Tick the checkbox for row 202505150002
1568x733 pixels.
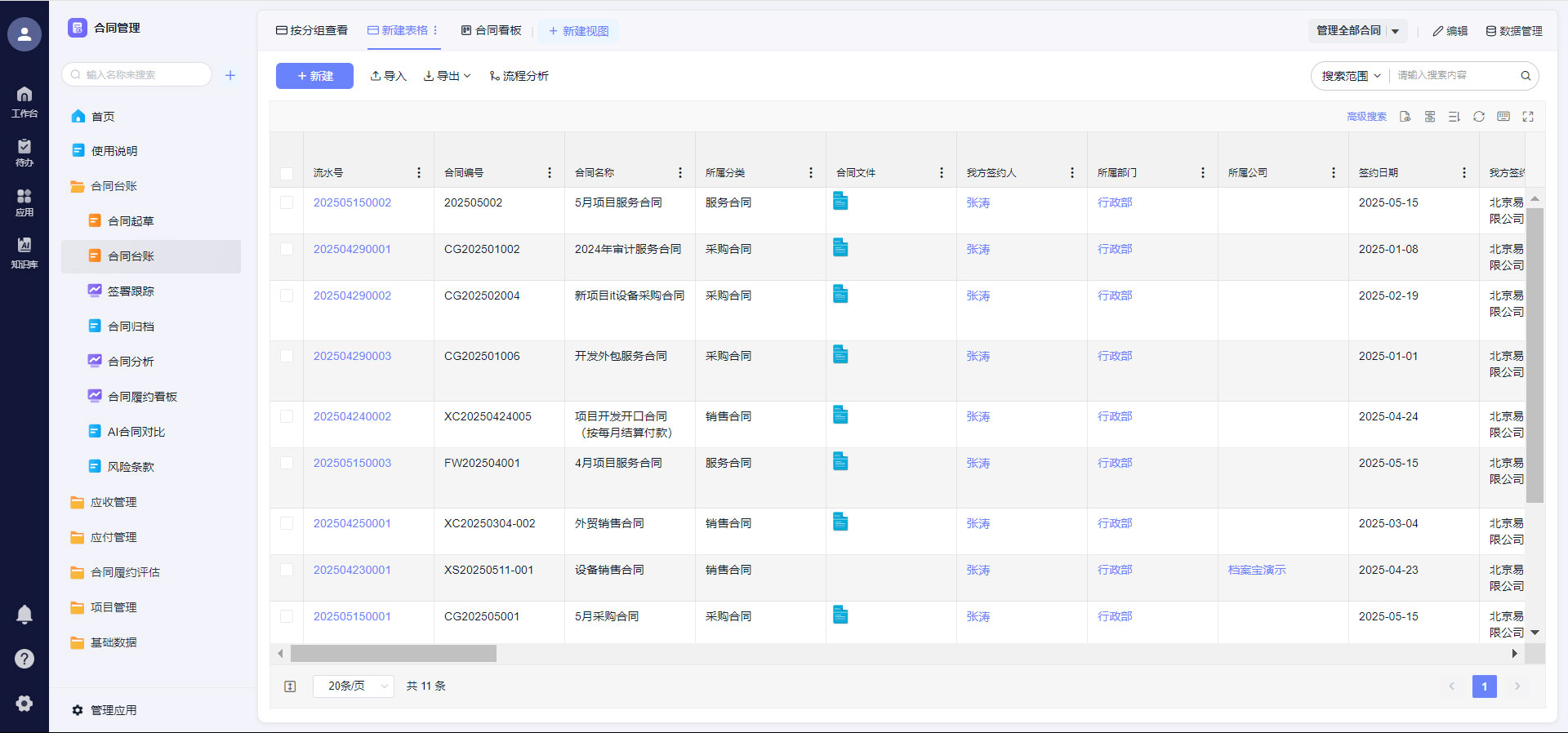(287, 202)
